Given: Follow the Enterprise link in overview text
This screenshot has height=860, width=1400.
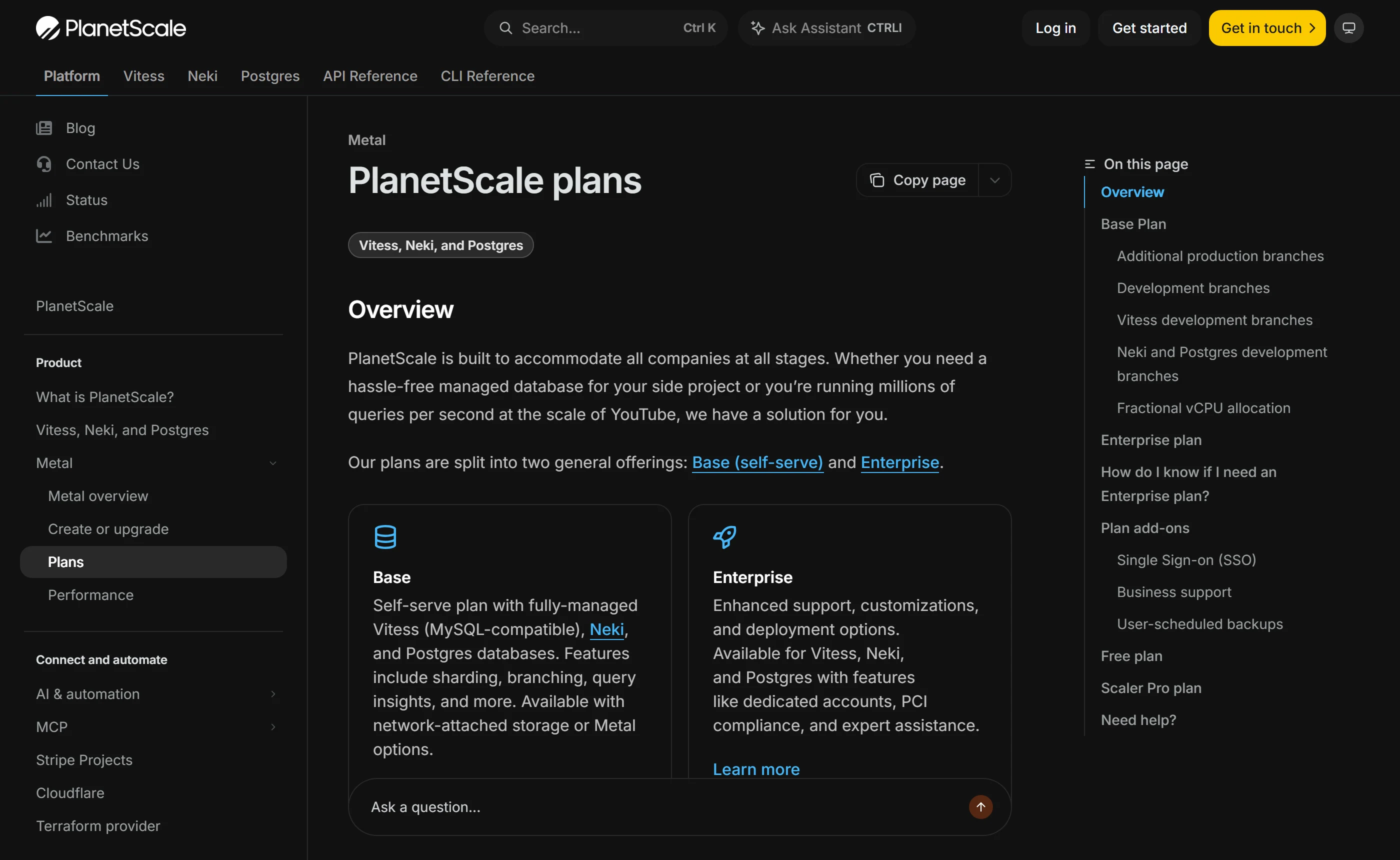Looking at the screenshot, I should click(899, 462).
